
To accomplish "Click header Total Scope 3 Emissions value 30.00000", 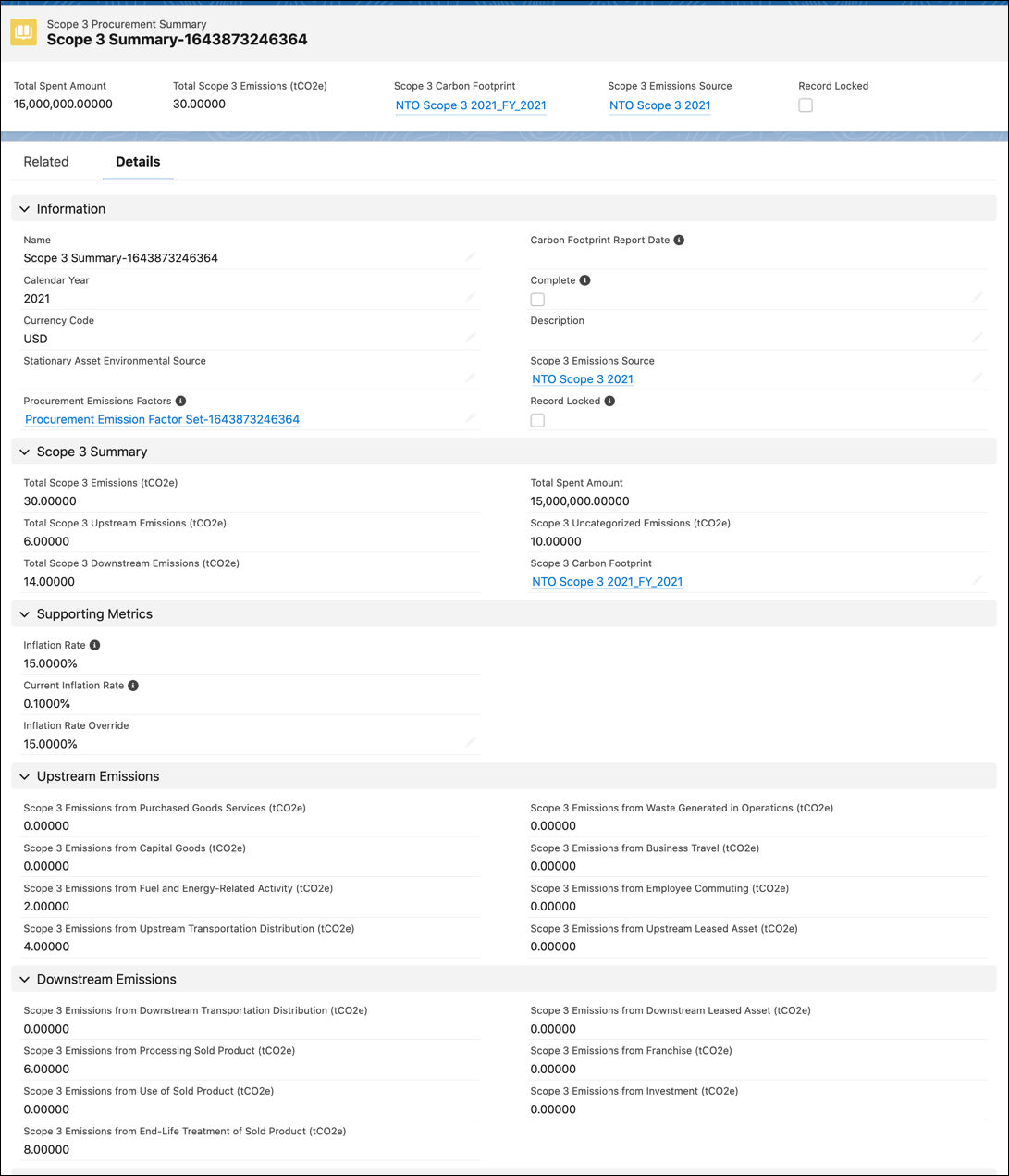I will pyautogui.click(x=199, y=104).
